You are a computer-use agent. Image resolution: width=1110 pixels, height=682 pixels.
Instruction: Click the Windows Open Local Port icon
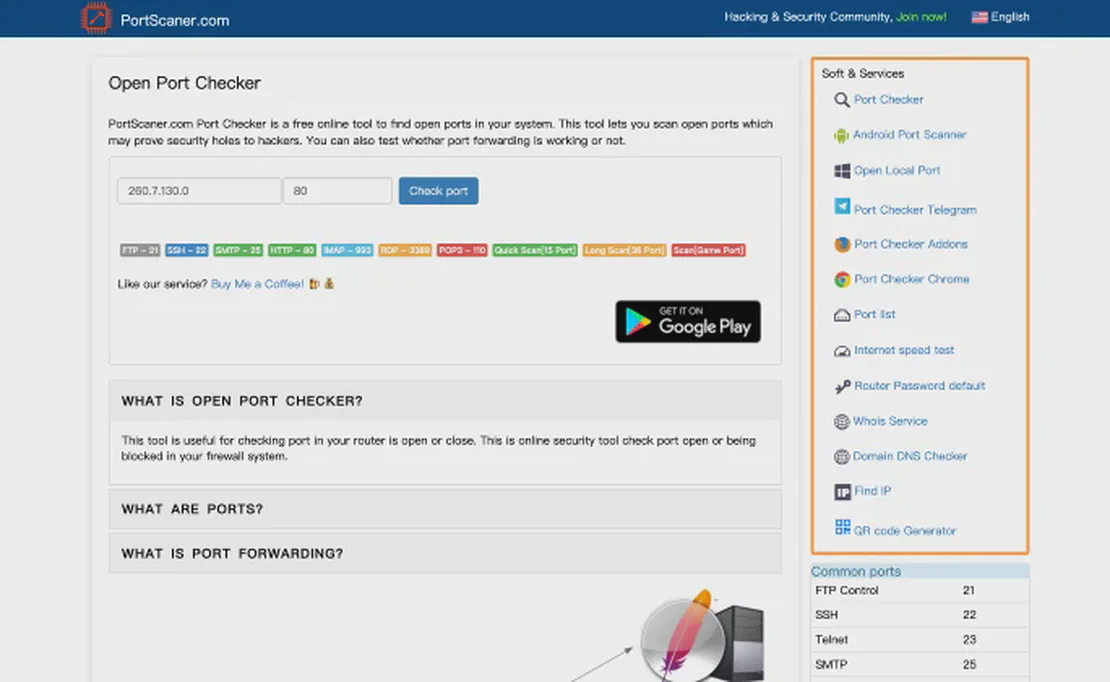[842, 171]
